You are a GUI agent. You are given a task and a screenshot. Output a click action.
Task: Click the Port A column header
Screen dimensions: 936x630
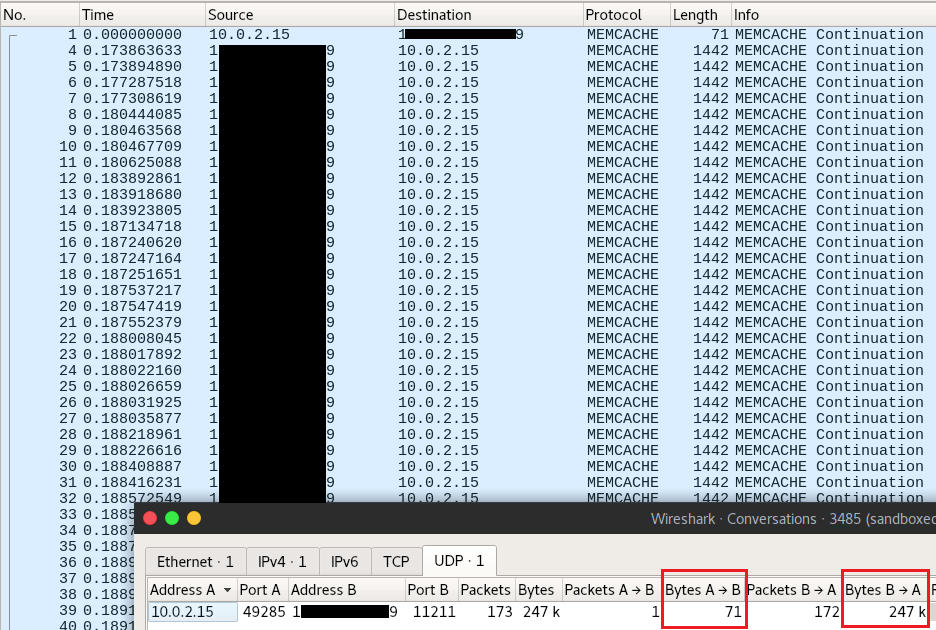pos(263,590)
